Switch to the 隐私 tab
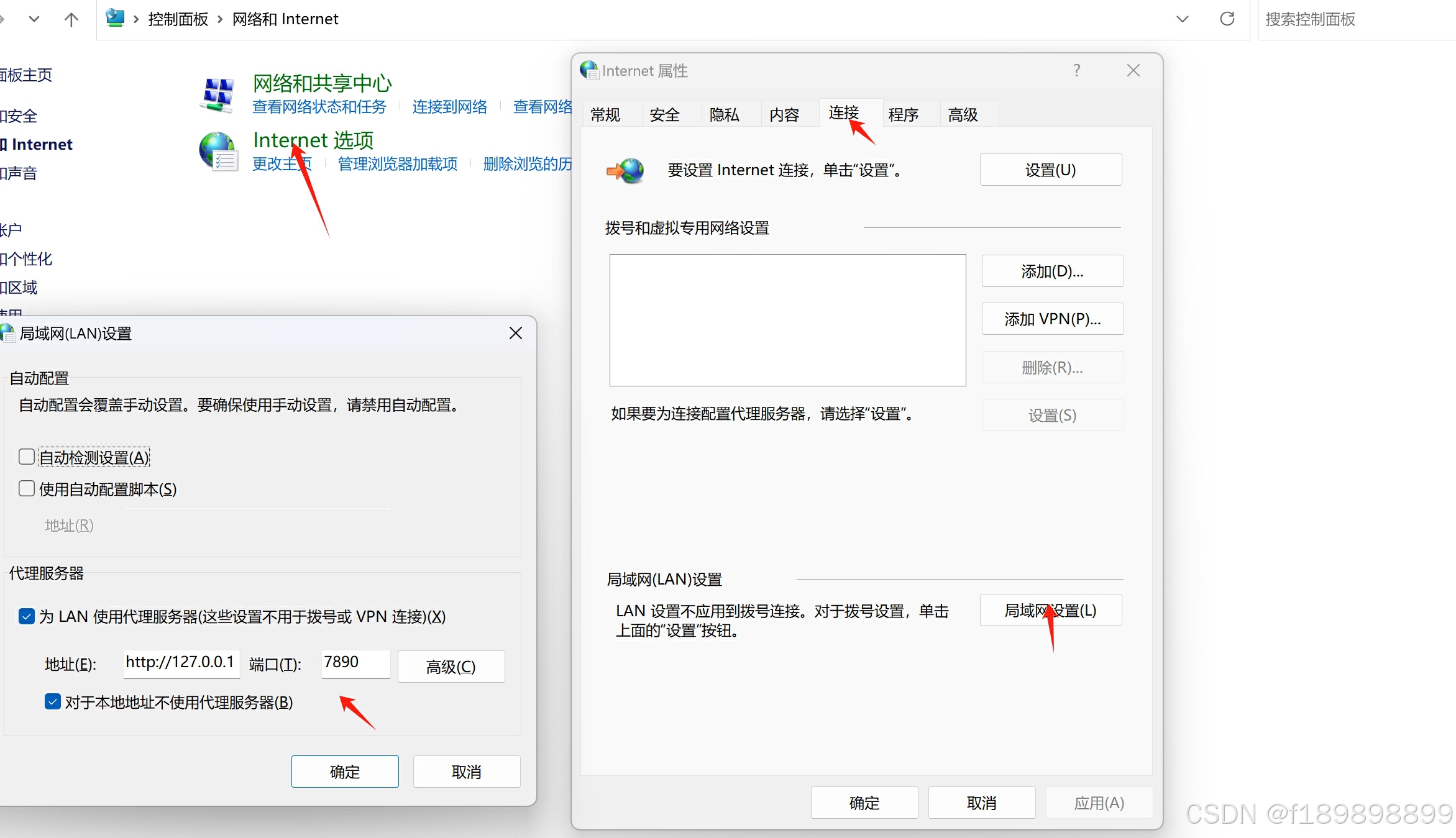 724,114
